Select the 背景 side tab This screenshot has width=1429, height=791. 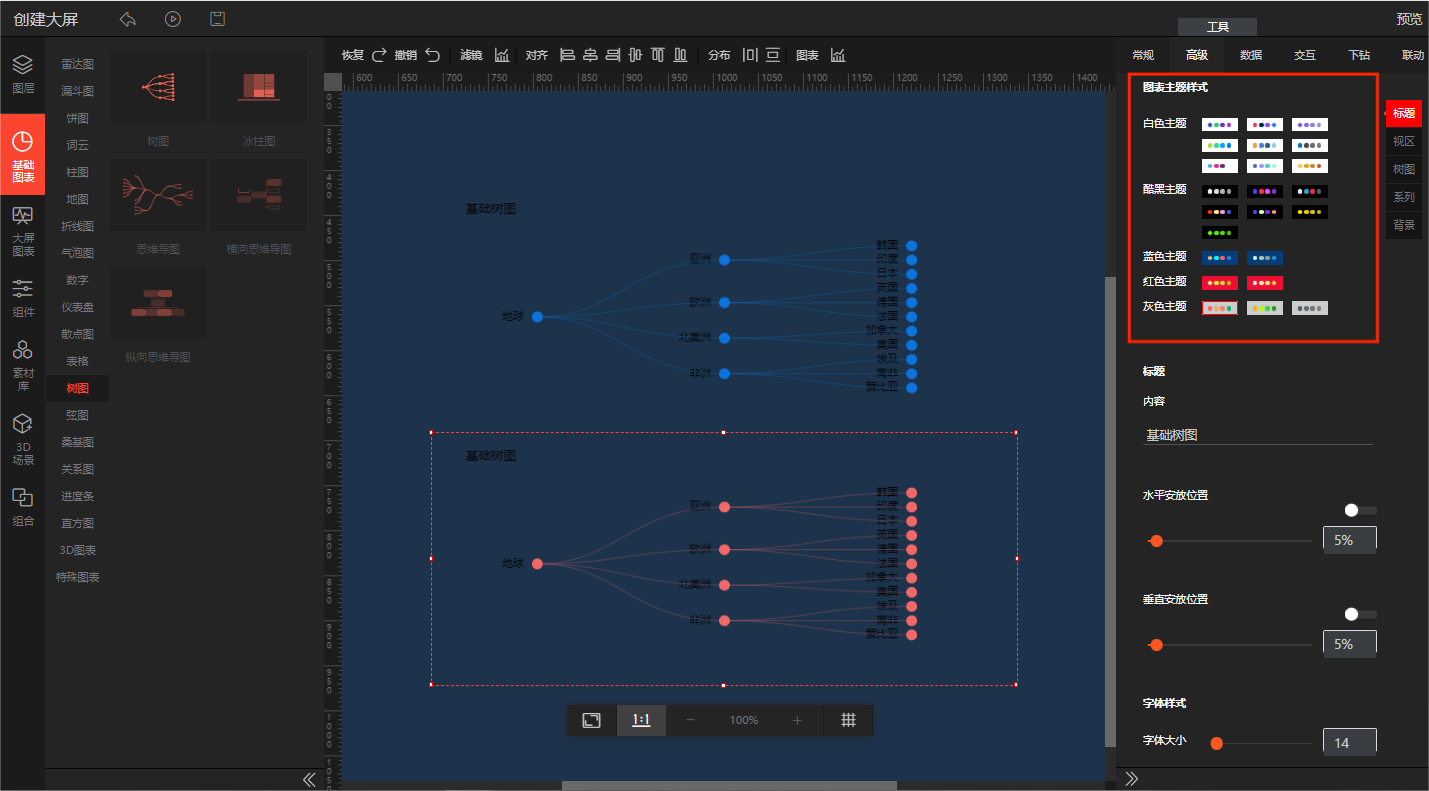coord(1404,225)
